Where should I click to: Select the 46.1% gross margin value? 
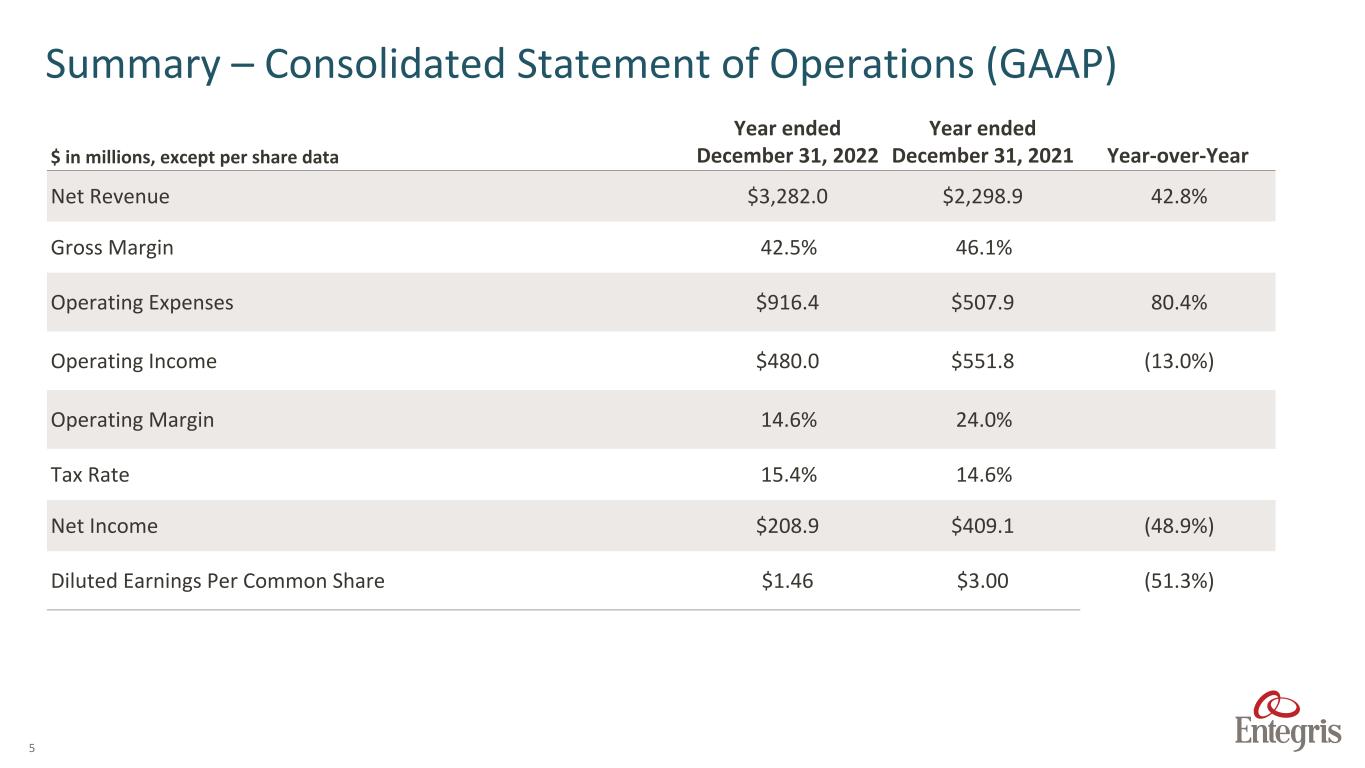(982, 249)
